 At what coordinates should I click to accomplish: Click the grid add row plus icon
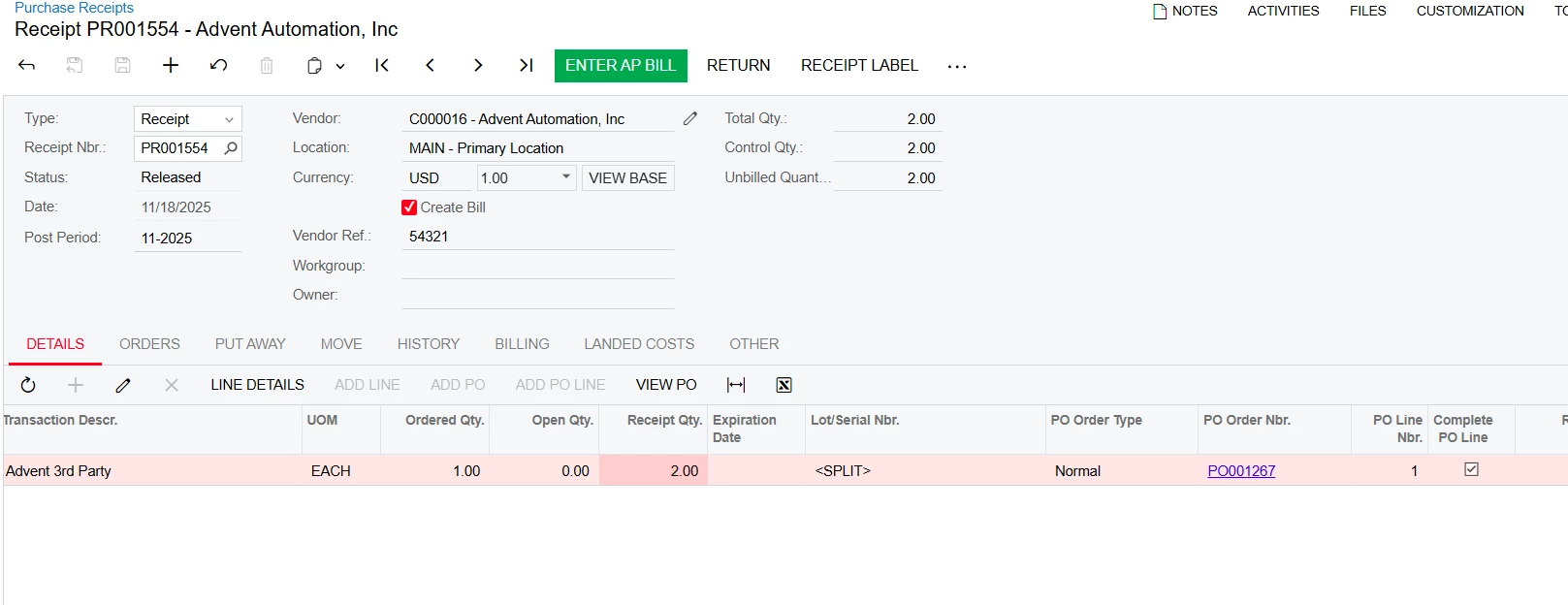(x=76, y=385)
